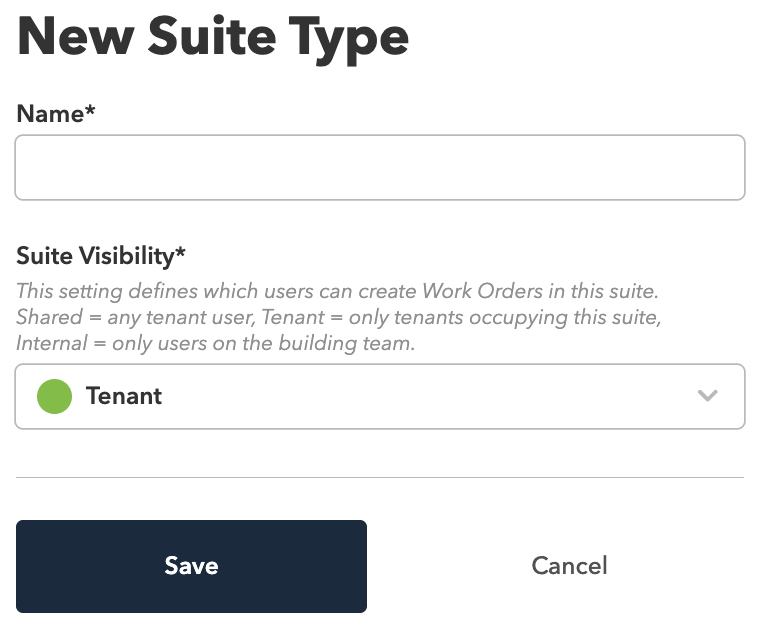Click the 'Internal = only users' help line

tap(216, 343)
